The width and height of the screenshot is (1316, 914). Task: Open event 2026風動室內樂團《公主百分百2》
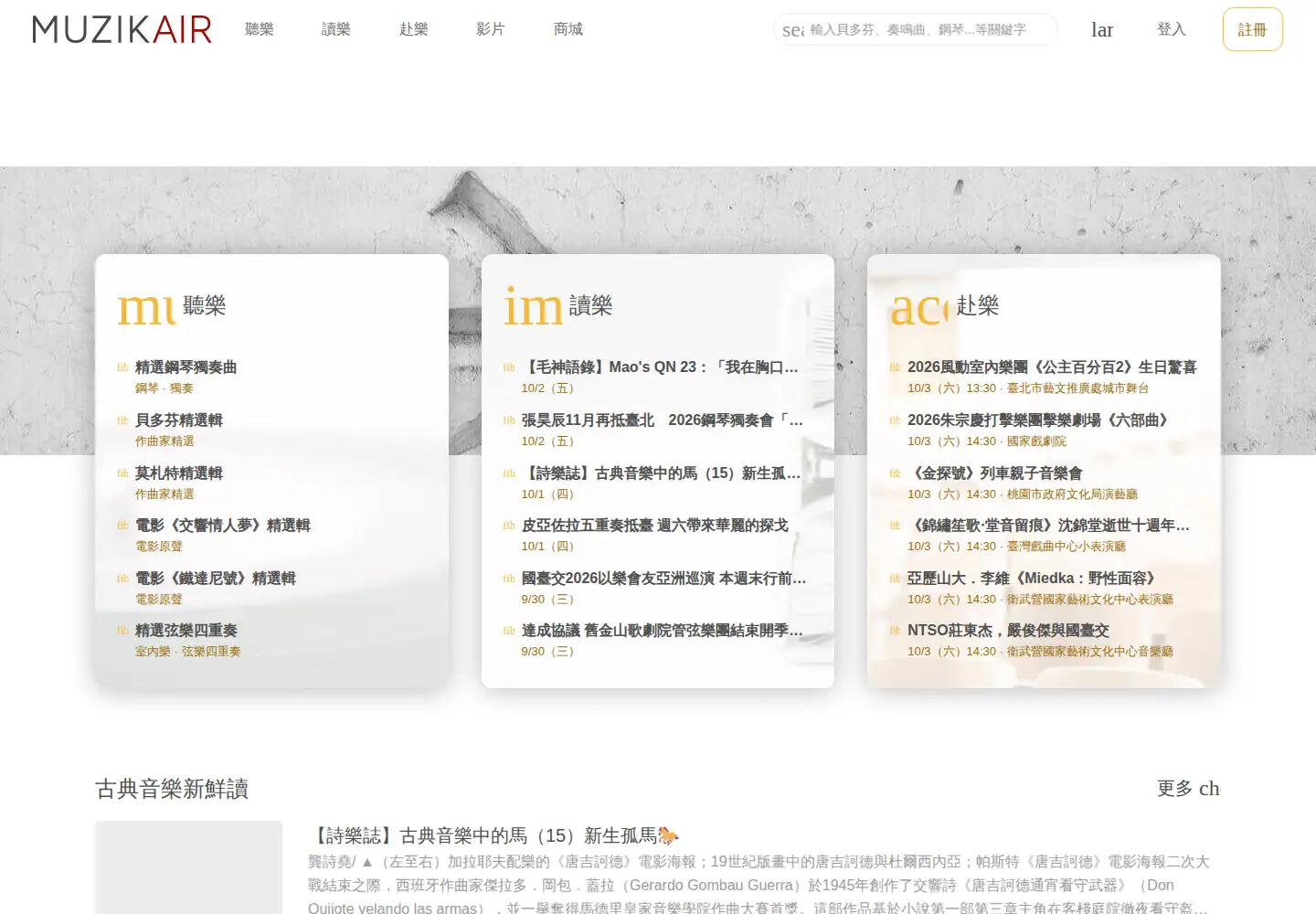pos(1052,367)
